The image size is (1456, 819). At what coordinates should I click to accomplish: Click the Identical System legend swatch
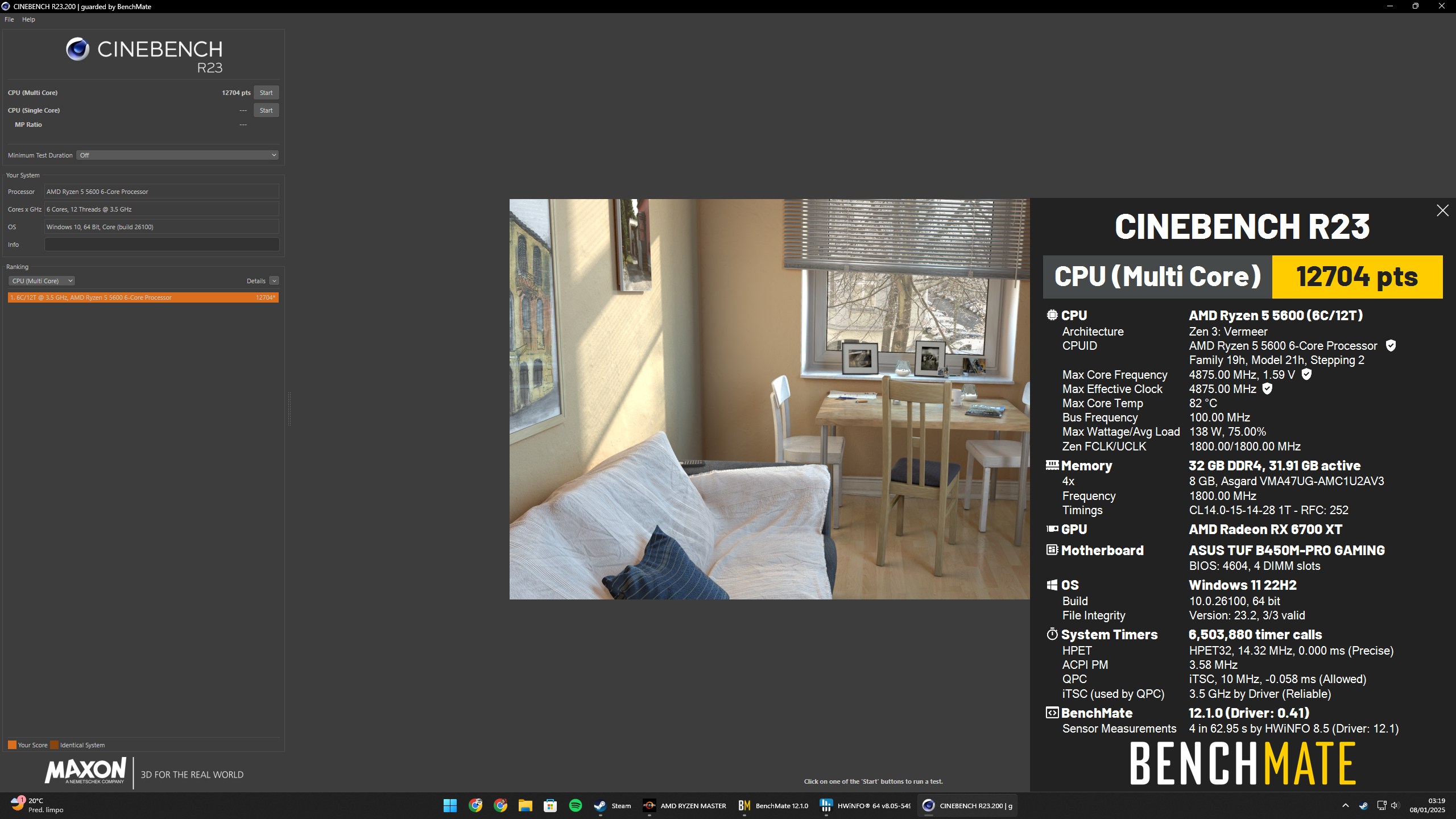(54, 745)
